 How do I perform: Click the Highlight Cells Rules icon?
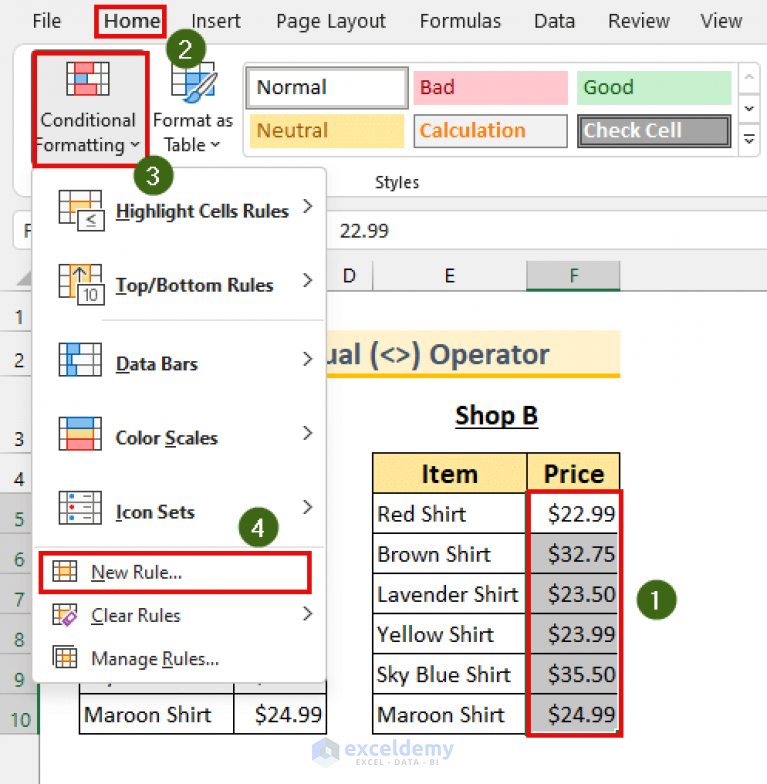coord(81,210)
